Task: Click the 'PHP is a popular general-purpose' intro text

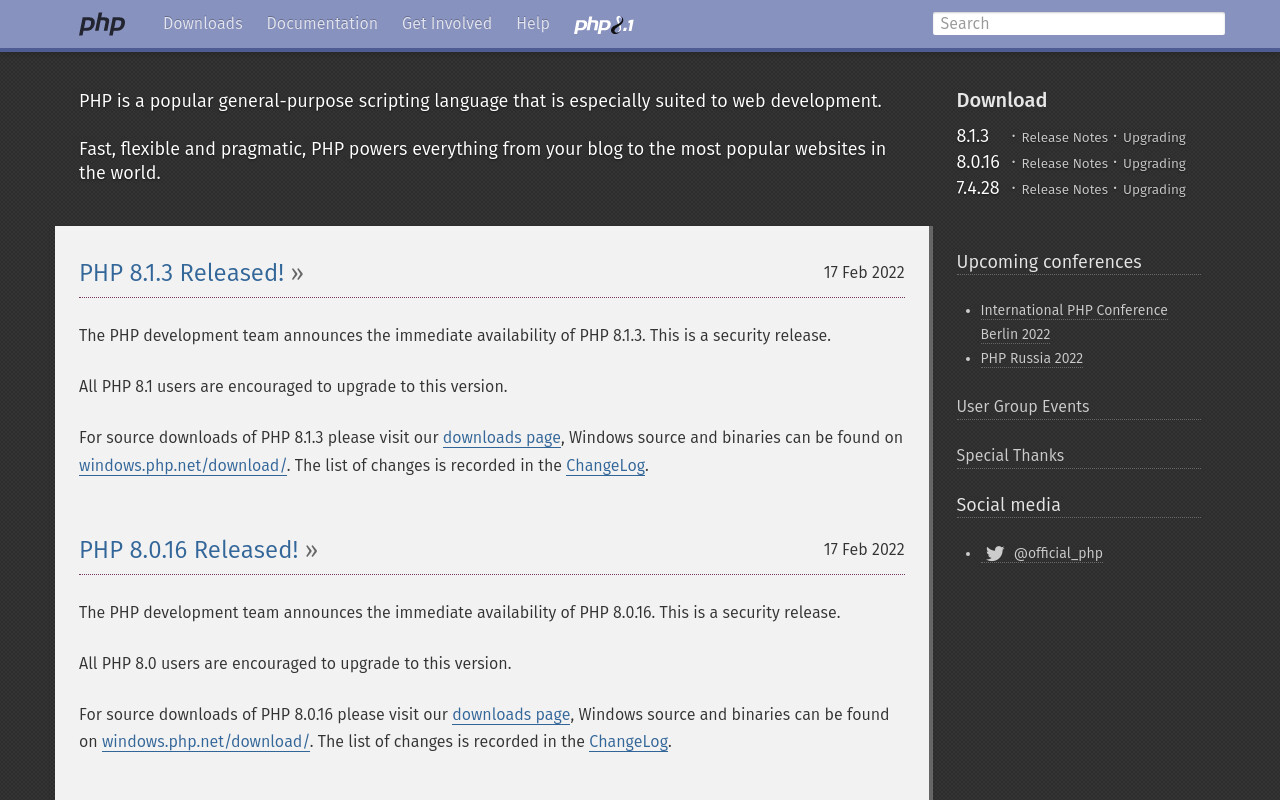Action: tap(480, 101)
